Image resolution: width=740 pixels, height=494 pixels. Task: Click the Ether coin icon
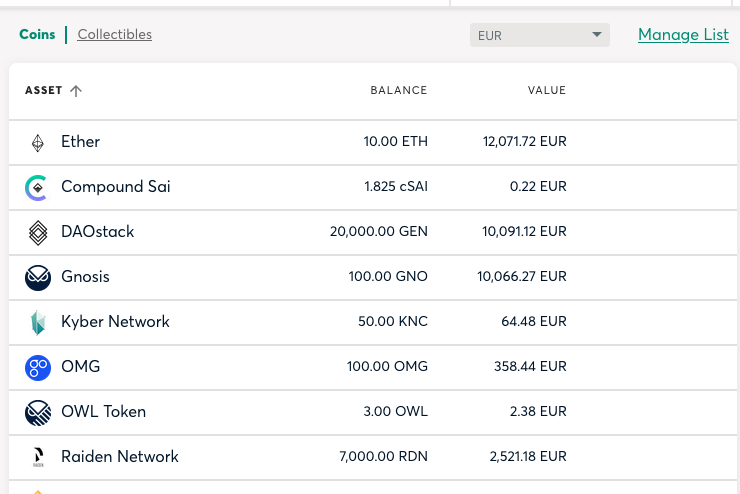click(37, 143)
